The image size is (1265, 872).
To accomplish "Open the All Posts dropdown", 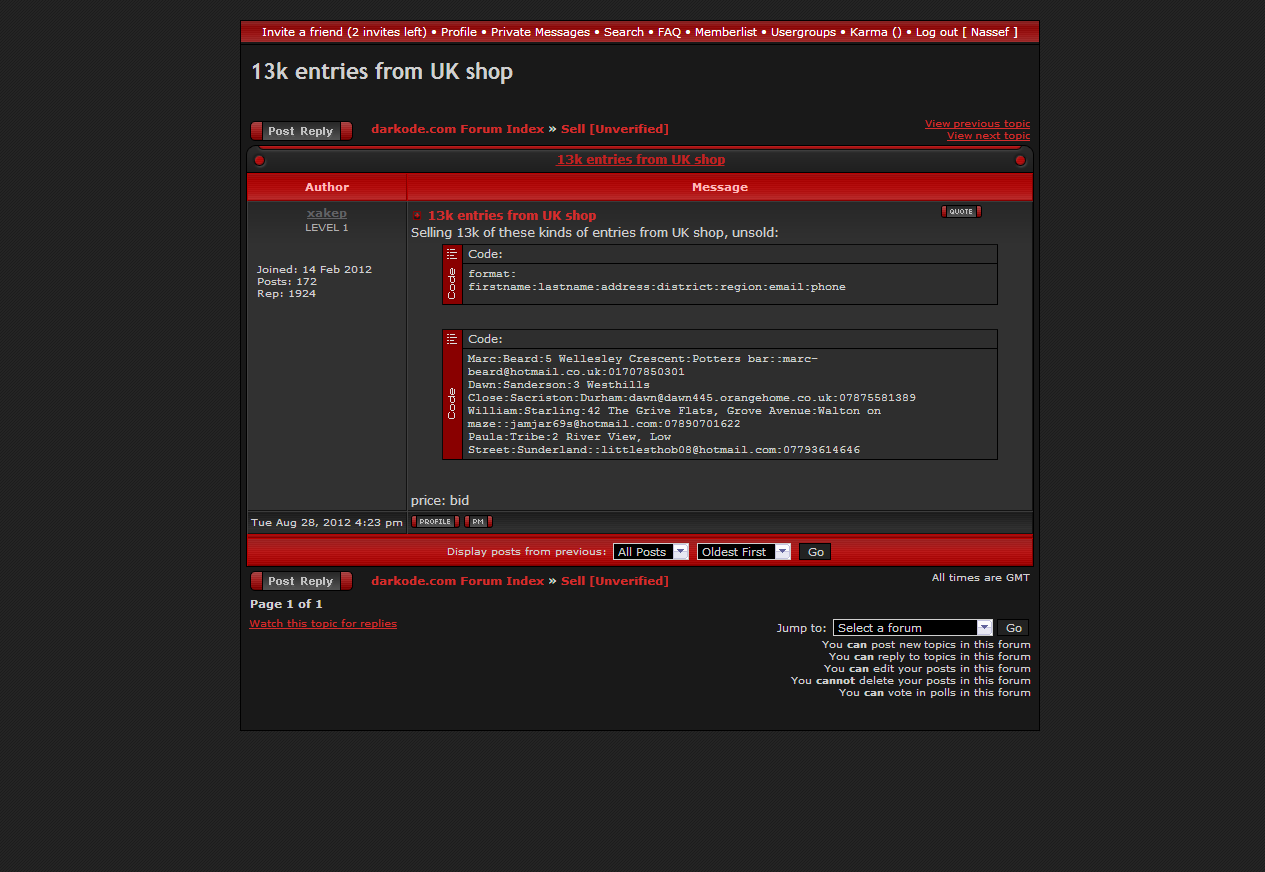I will tap(650, 552).
